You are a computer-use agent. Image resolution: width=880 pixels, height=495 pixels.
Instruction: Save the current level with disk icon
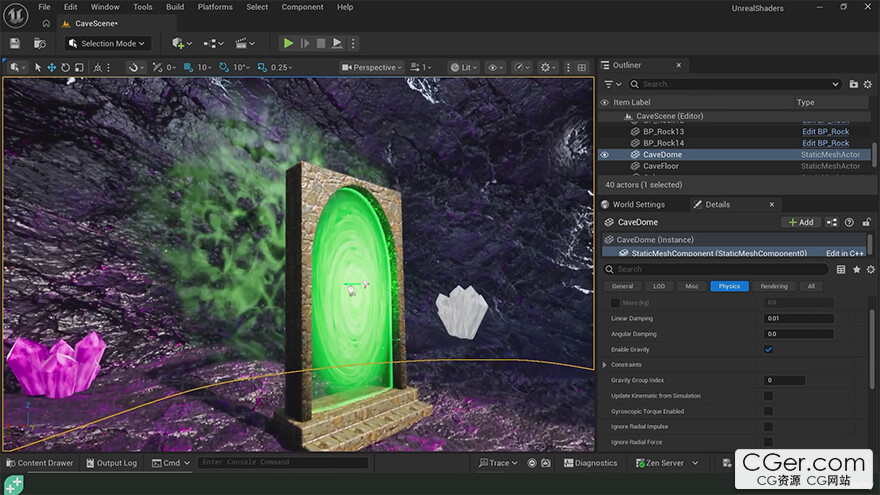(x=15, y=43)
